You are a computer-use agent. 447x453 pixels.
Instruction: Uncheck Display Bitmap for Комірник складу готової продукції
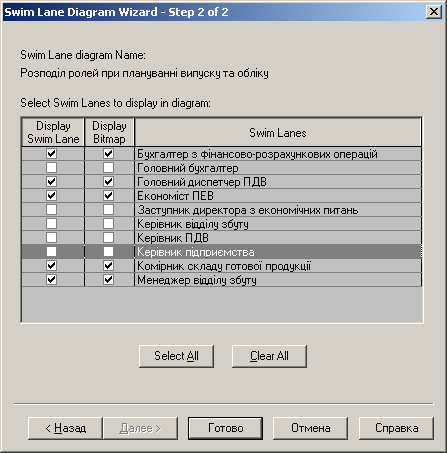pos(108,266)
